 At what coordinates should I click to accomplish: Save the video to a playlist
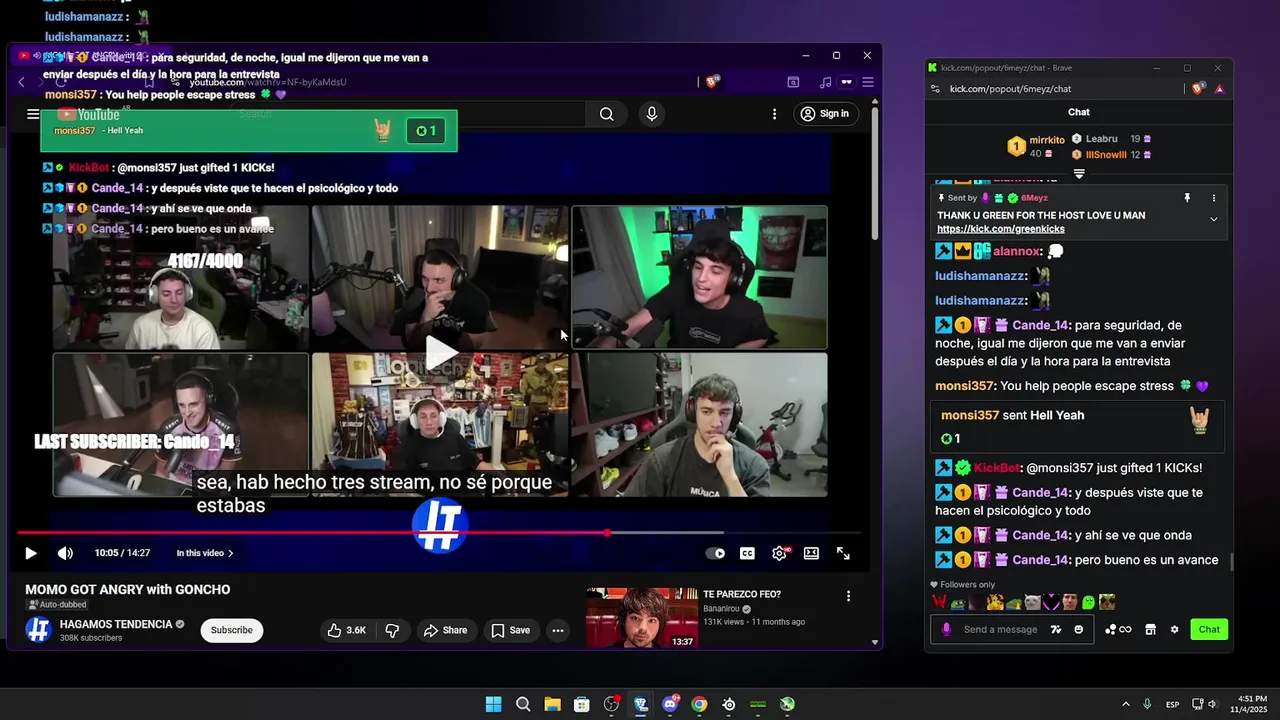tap(510, 630)
